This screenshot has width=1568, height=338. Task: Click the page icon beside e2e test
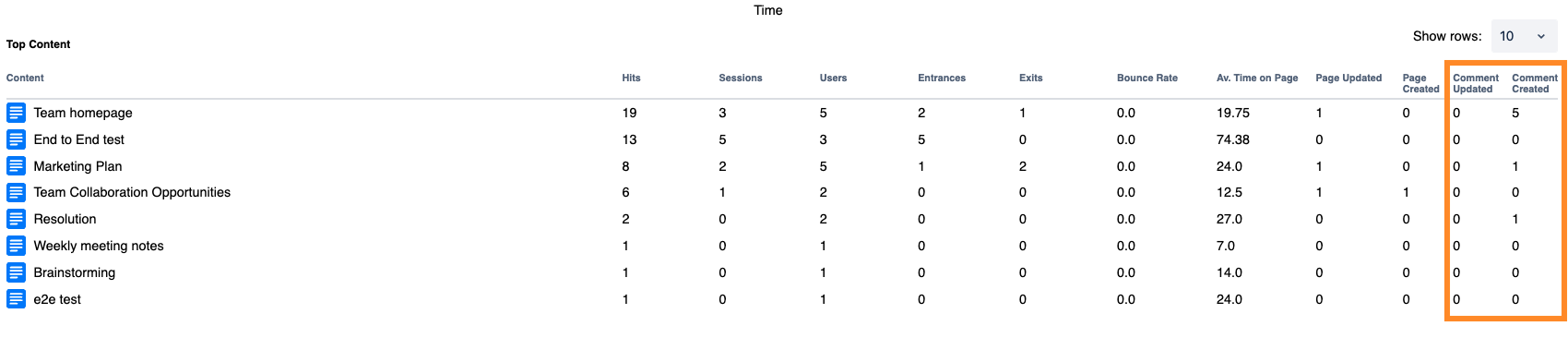point(17,299)
